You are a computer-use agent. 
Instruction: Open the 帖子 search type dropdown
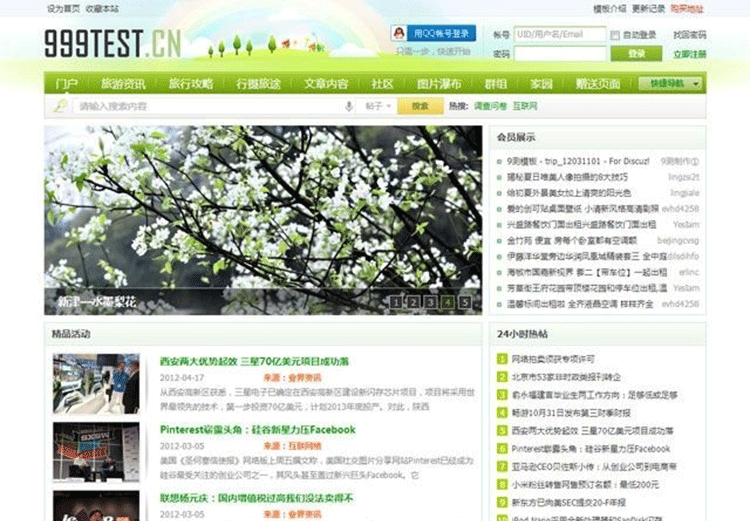click(378, 106)
